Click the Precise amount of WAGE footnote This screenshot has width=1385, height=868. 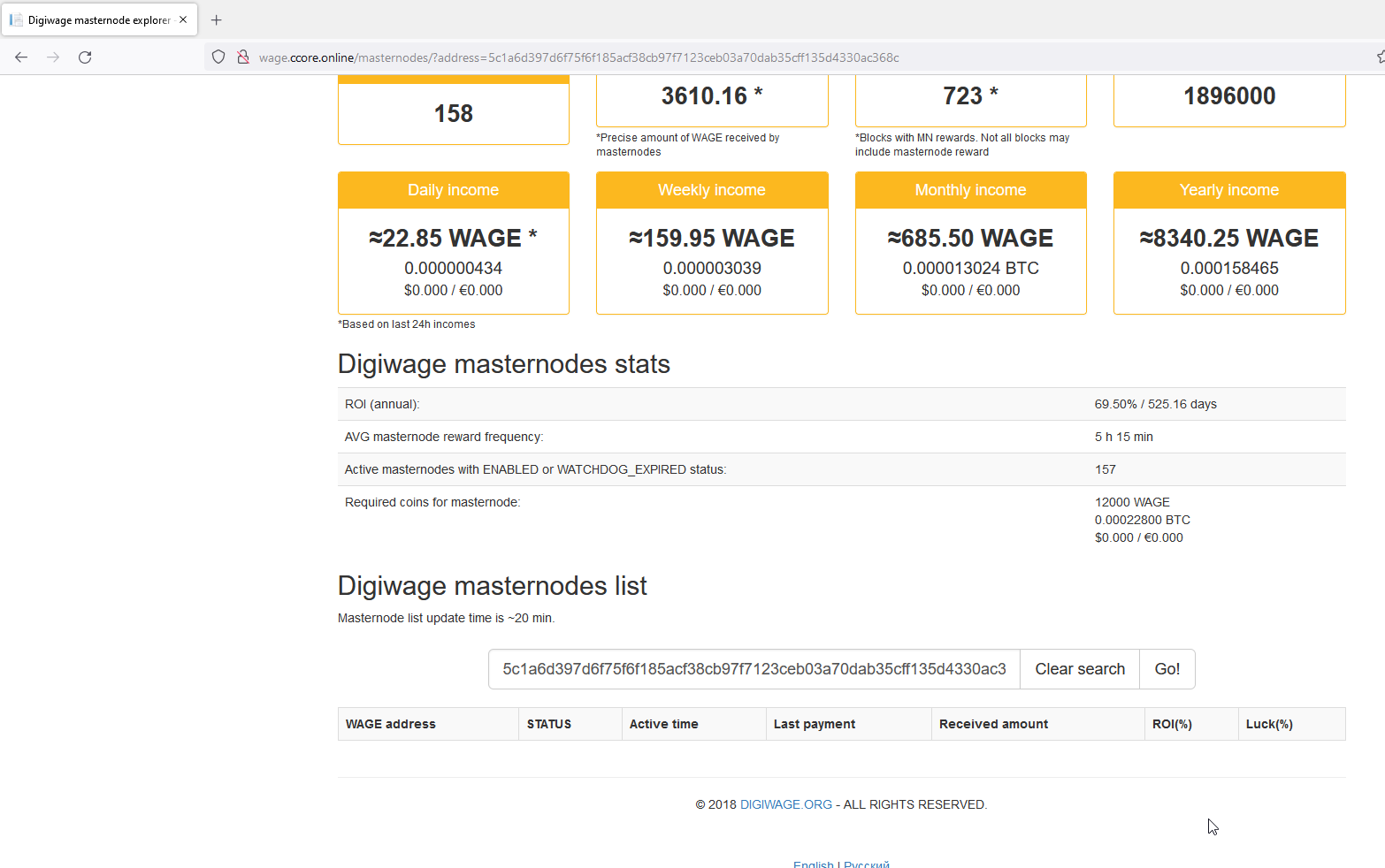pyautogui.click(x=688, y=145)
